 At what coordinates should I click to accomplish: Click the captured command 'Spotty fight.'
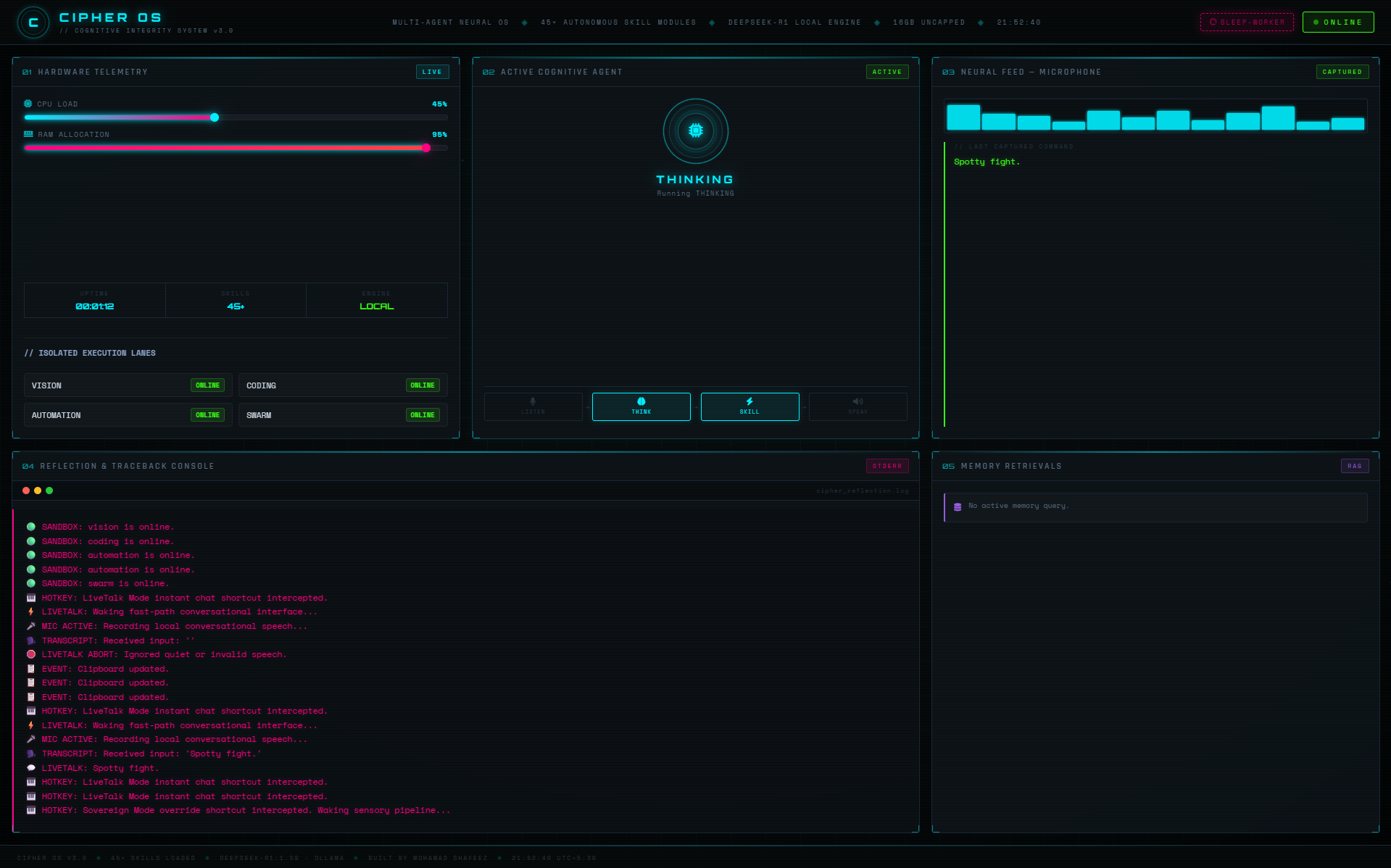(x=987, y=162)
